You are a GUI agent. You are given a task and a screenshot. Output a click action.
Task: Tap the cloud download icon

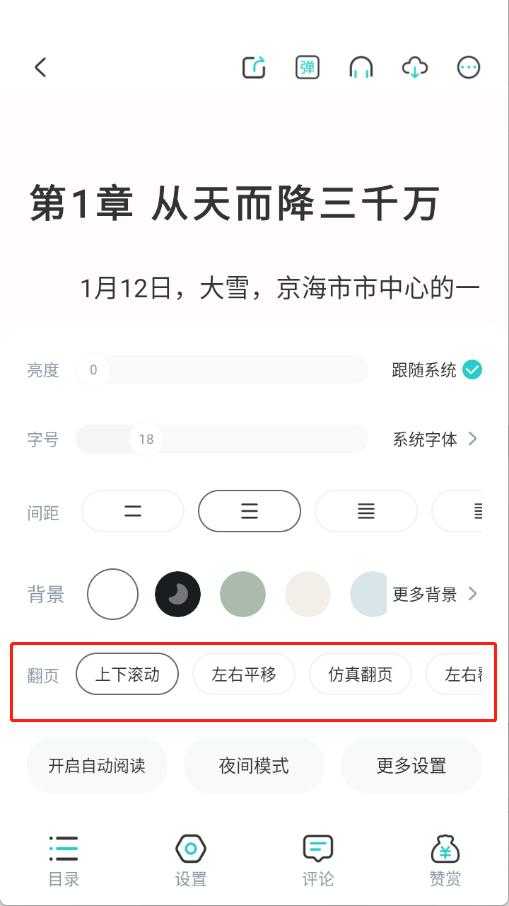point(415,68)
